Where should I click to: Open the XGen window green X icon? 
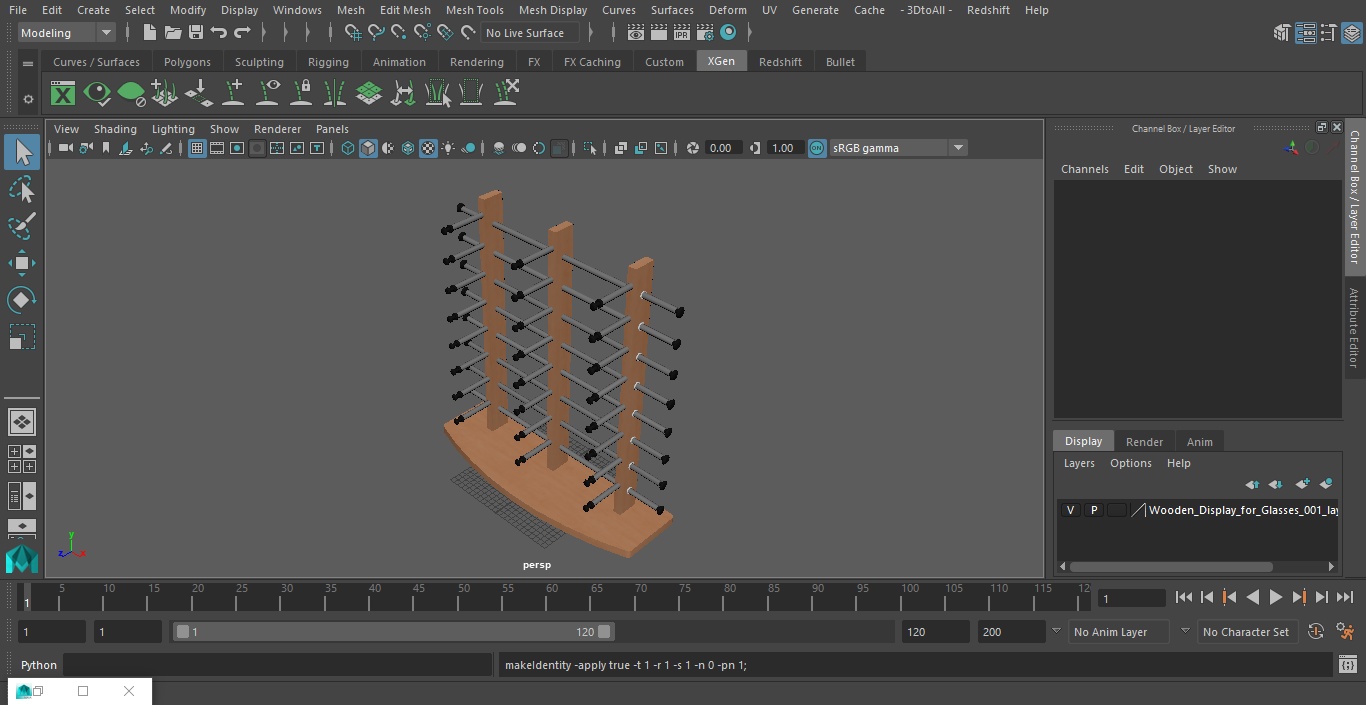click(63, 94)
